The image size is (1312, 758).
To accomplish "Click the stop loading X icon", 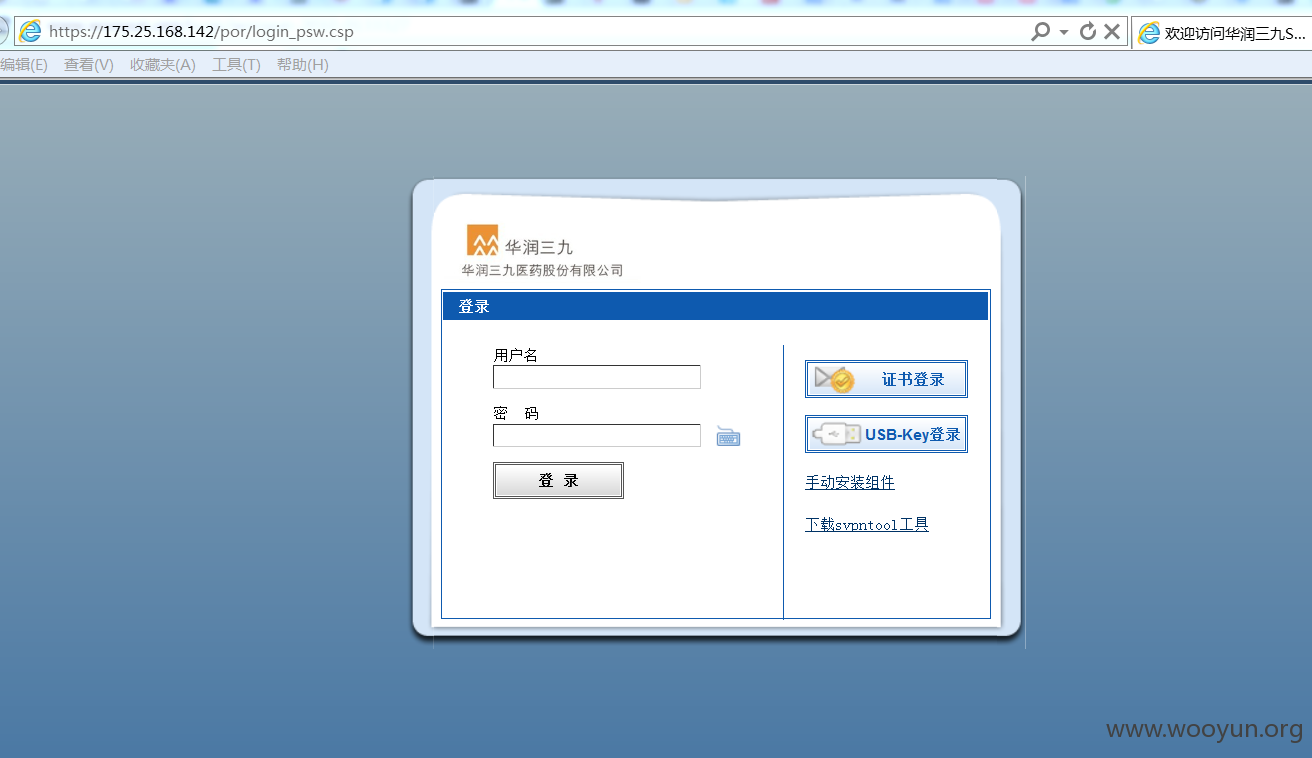I will tap(1112, 32).
